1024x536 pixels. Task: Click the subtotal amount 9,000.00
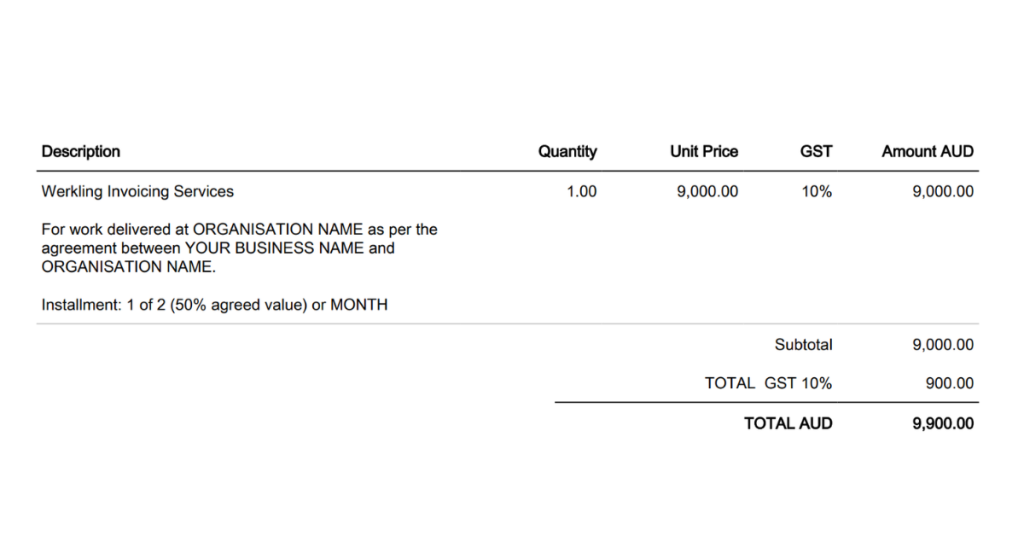click(x=943, y=345)
